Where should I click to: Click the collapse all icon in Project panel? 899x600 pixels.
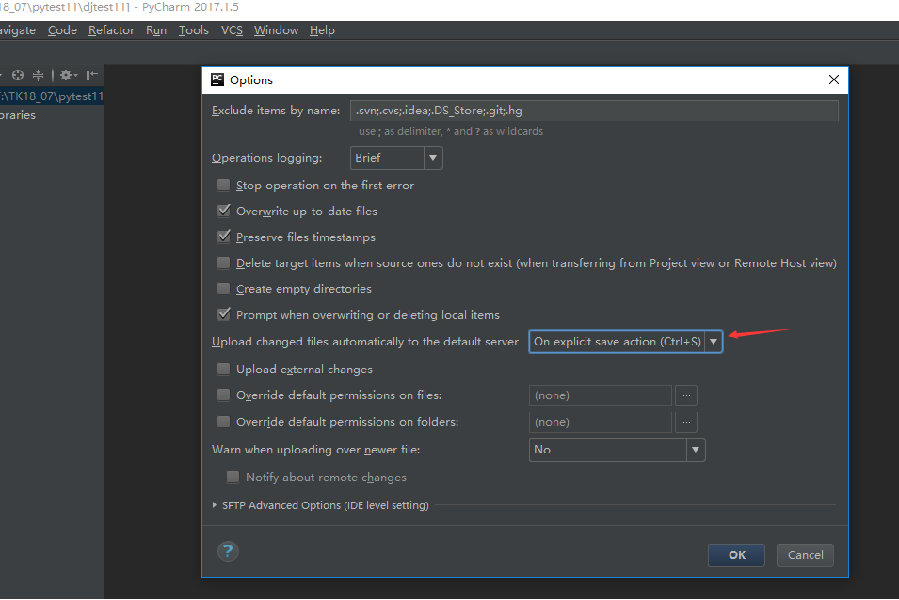pos(38,75)
